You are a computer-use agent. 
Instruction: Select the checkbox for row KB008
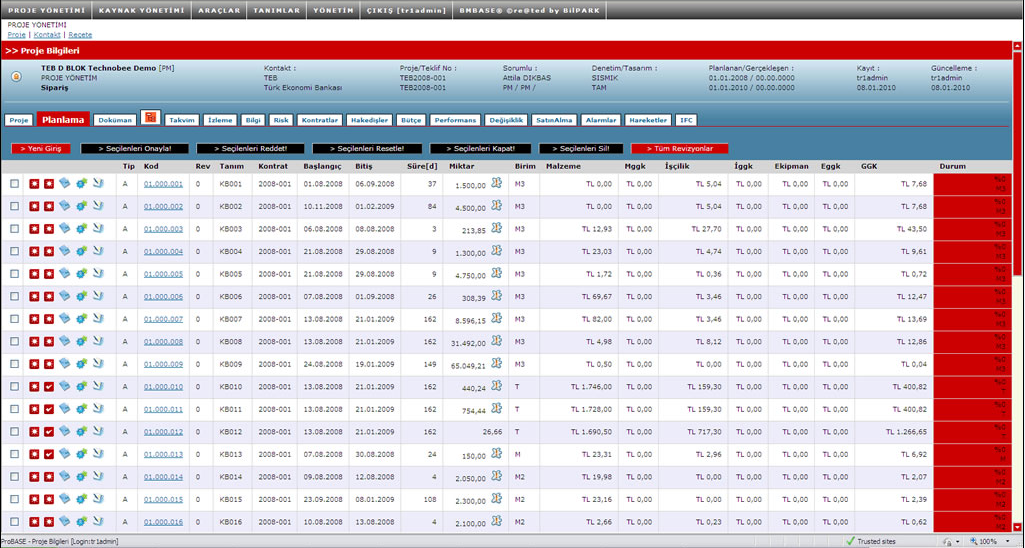click(14, 342)
